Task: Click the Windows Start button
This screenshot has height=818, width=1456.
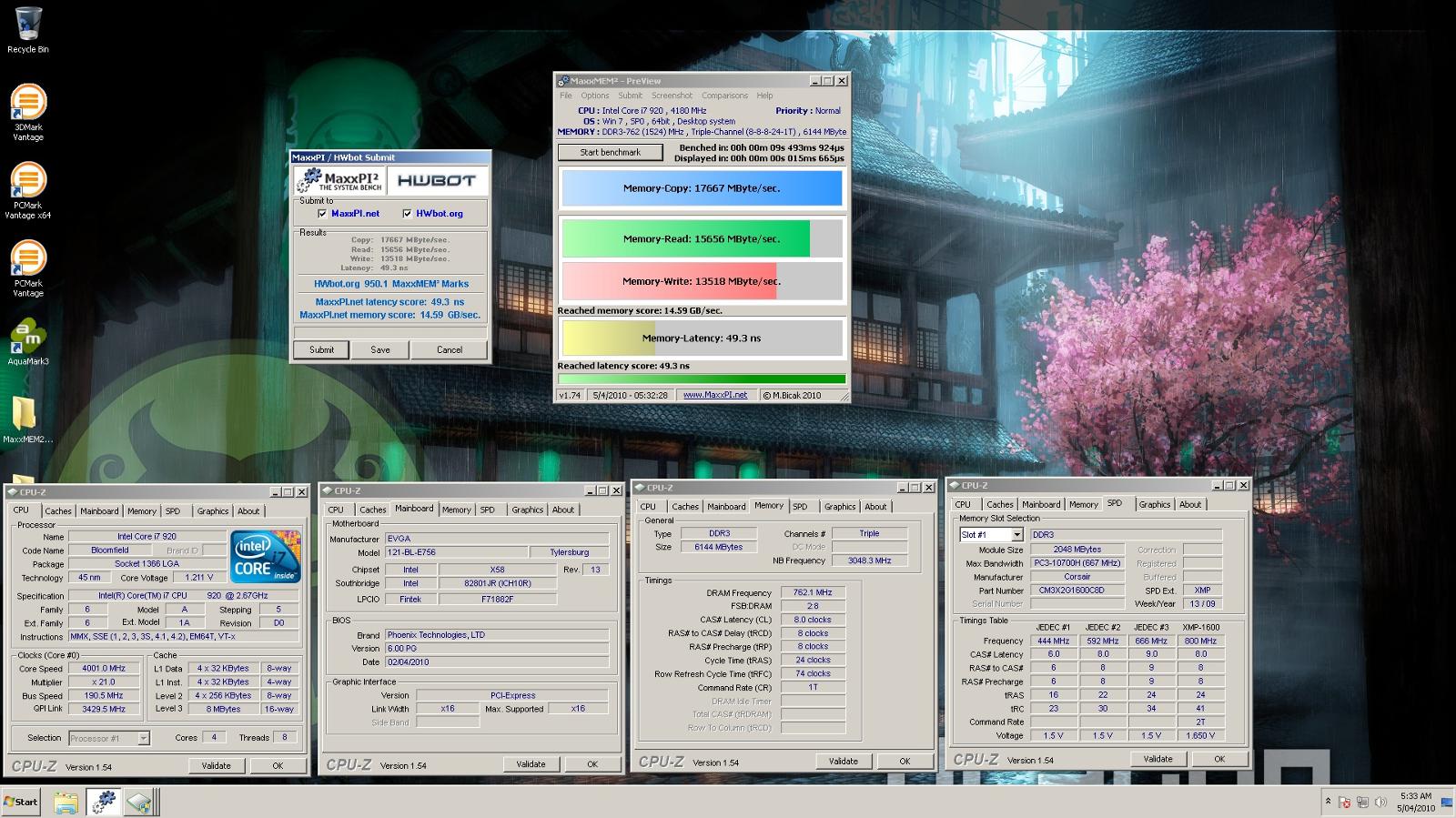Action: pyautogui.click(x=21, y=802)
